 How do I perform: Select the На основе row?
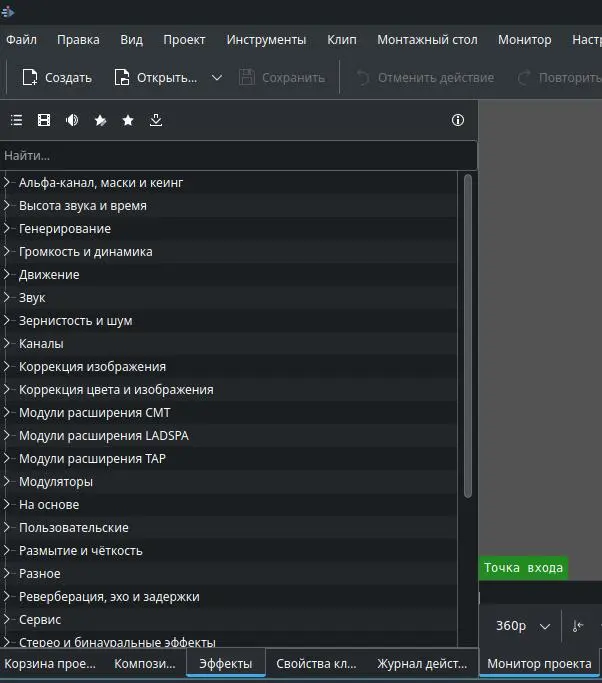point(229,504)
